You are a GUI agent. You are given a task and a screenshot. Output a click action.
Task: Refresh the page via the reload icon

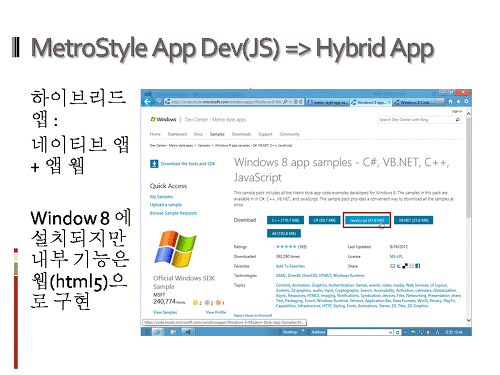[x=301, y=102]
